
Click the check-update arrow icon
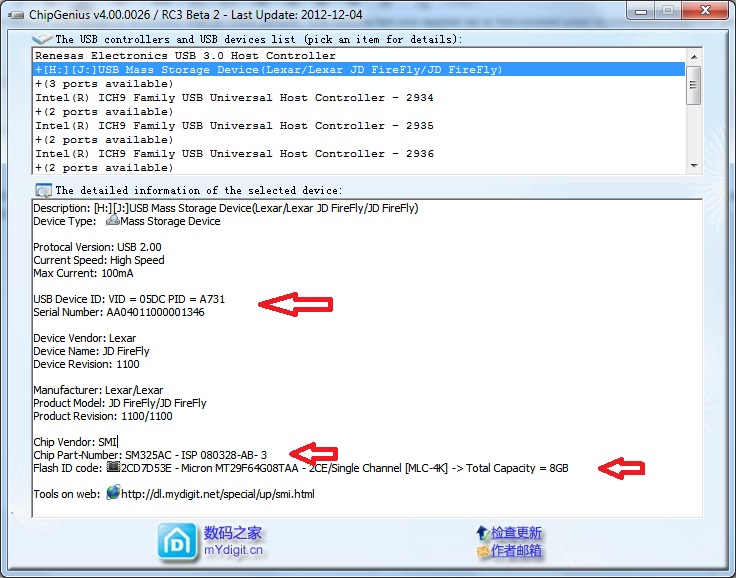(483, 533)
